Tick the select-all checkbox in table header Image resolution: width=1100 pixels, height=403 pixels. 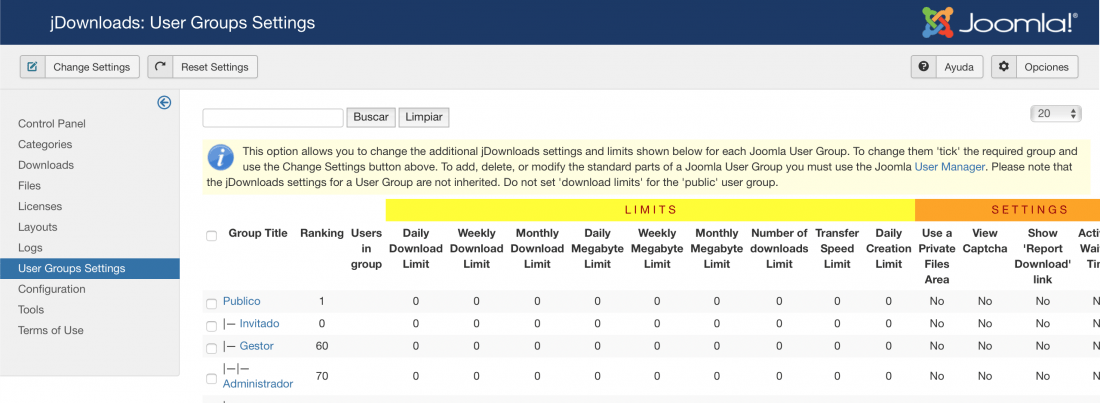pos(211,236)
